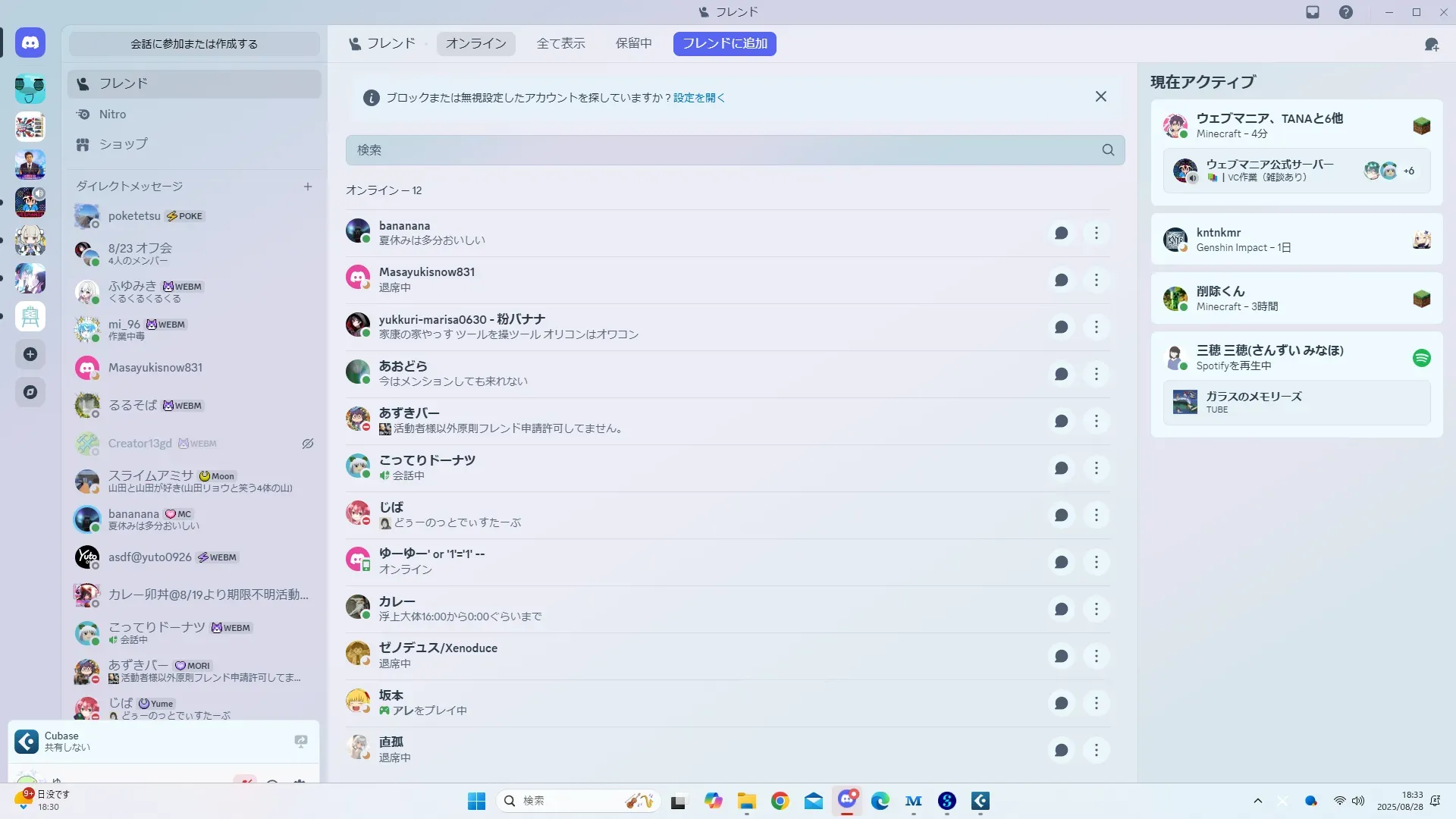Click the フレンドに追加 button
1456x819 pixels.
[x=724, y=44]
